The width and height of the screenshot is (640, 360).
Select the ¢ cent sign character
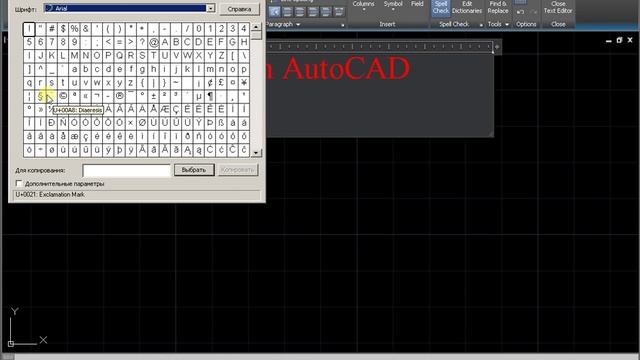point(210,82)
